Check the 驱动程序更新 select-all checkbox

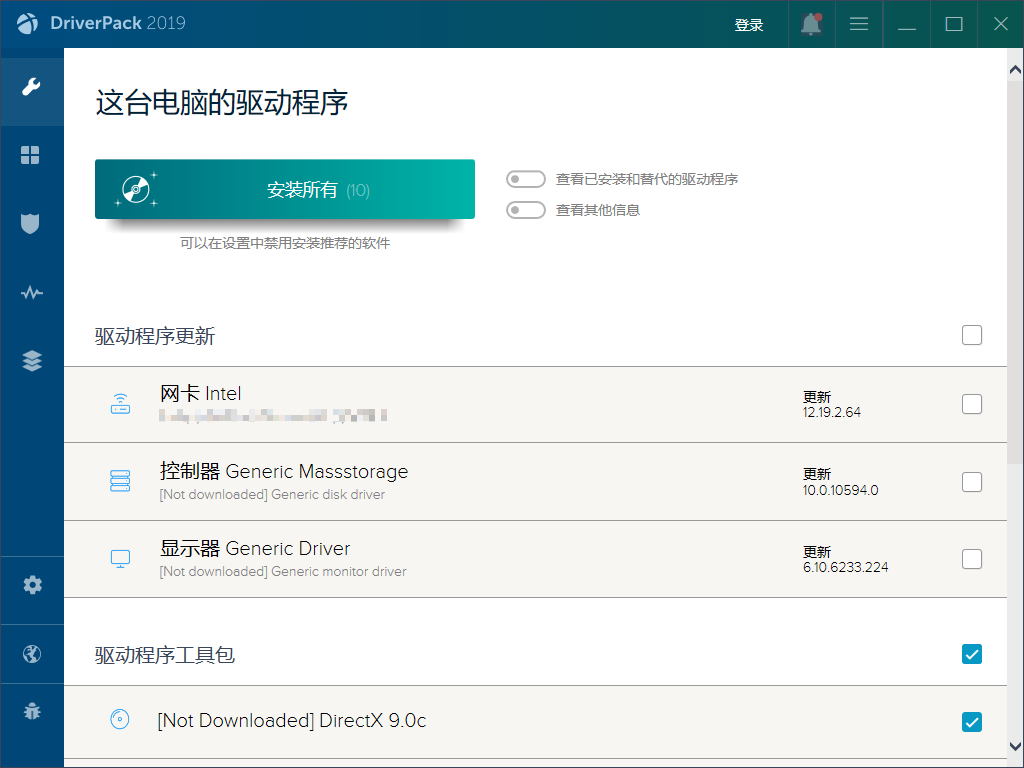[971, 335]
